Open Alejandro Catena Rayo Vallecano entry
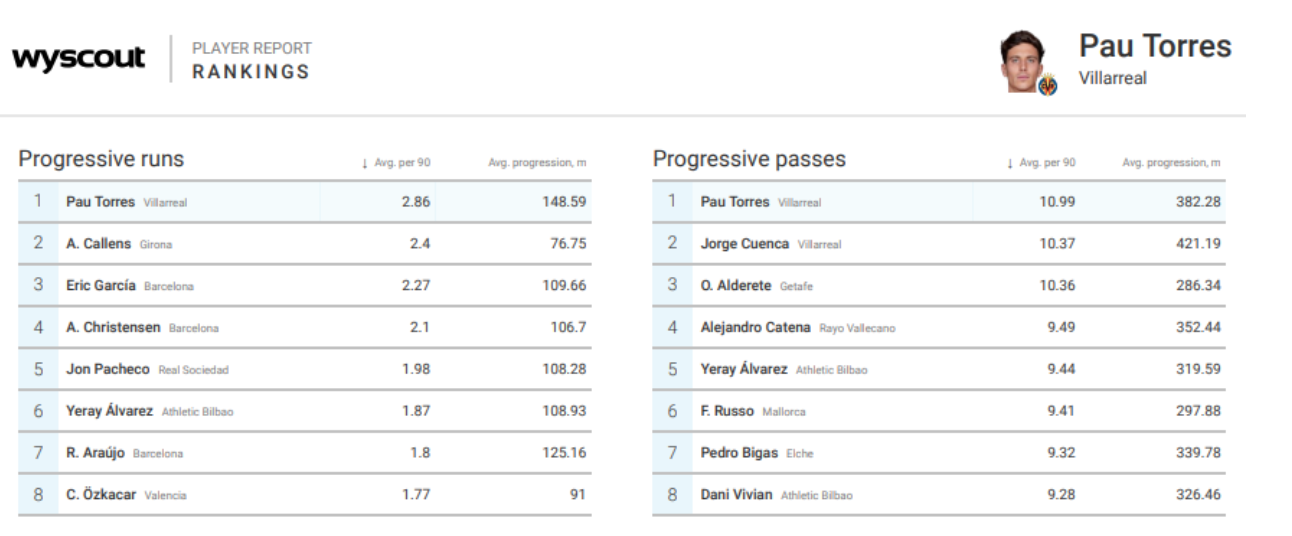 (939, 328)
